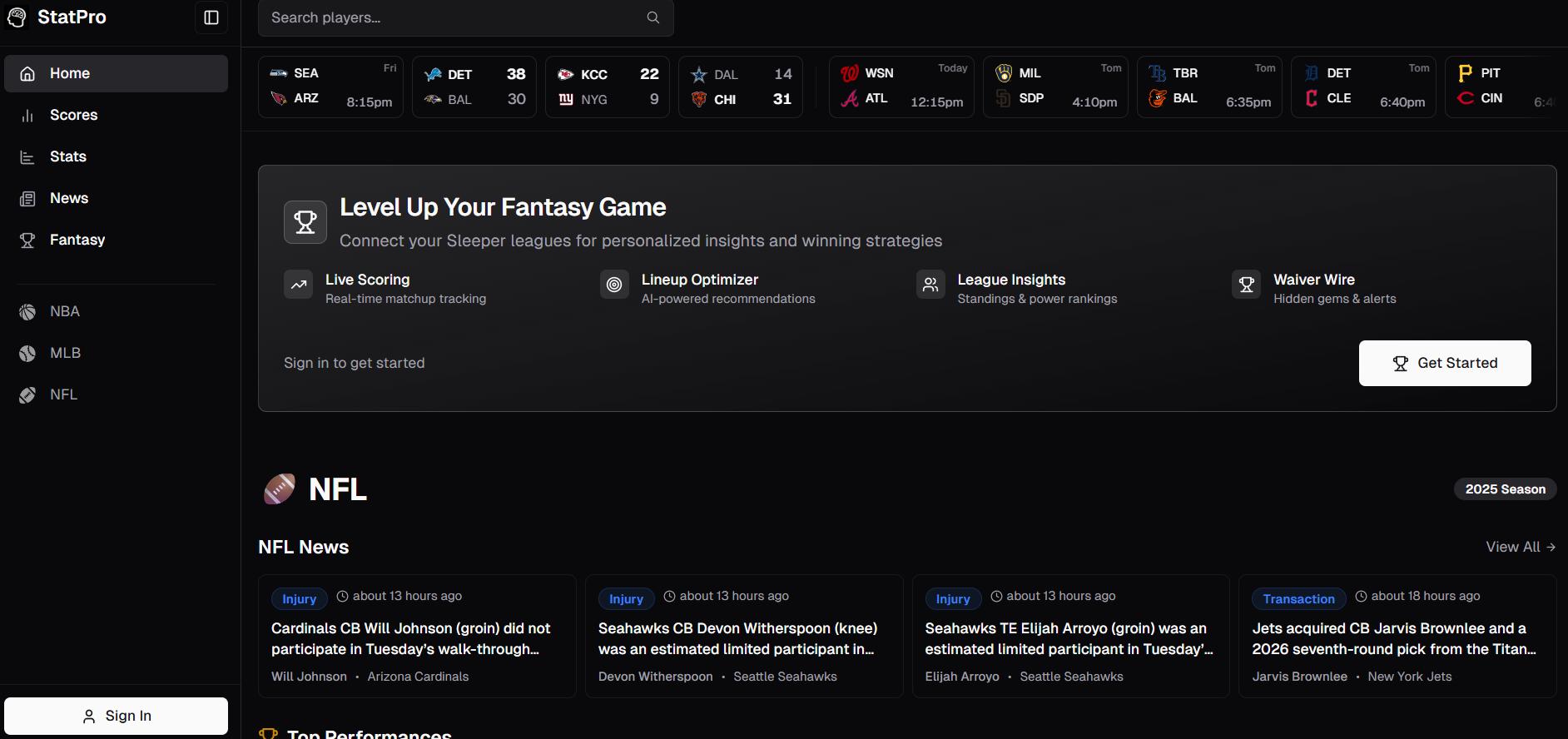Click the Lineup Optimizer target icon
Image resolution: width=1568 pixels, height=739 pixels.
click(x=614, y=285)
